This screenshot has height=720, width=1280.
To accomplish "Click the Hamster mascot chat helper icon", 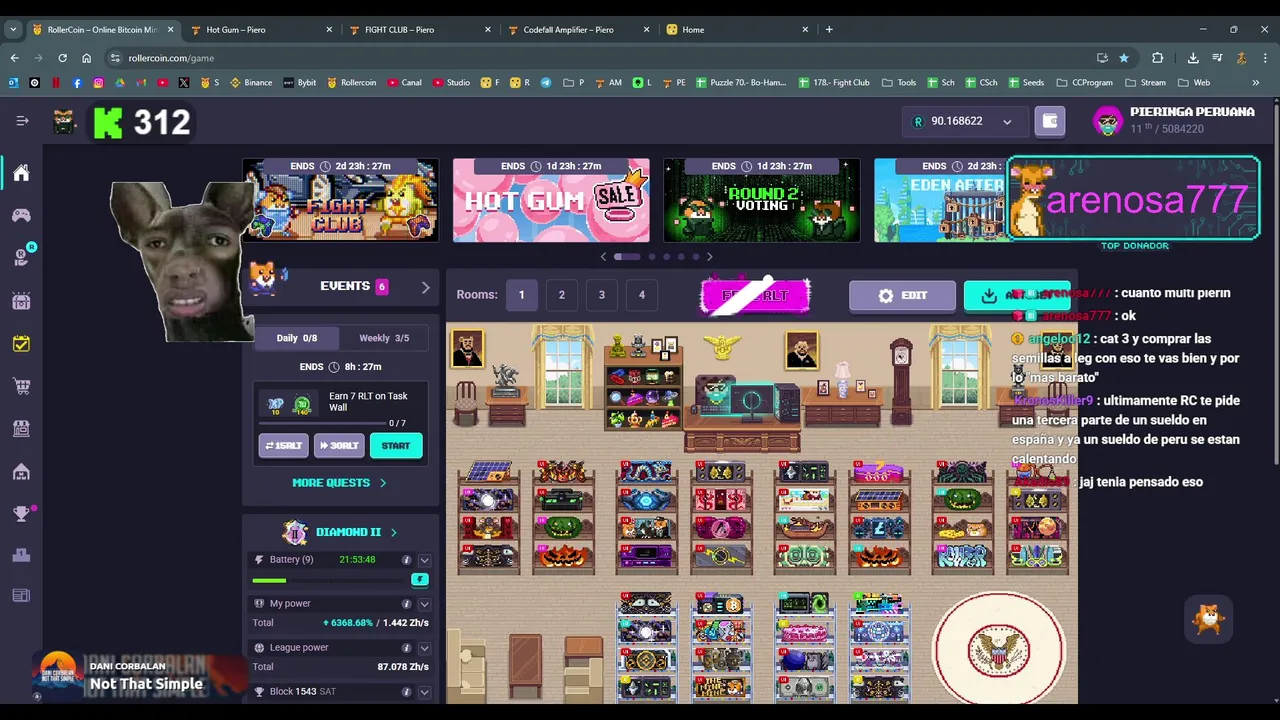I will (1209, 620).
